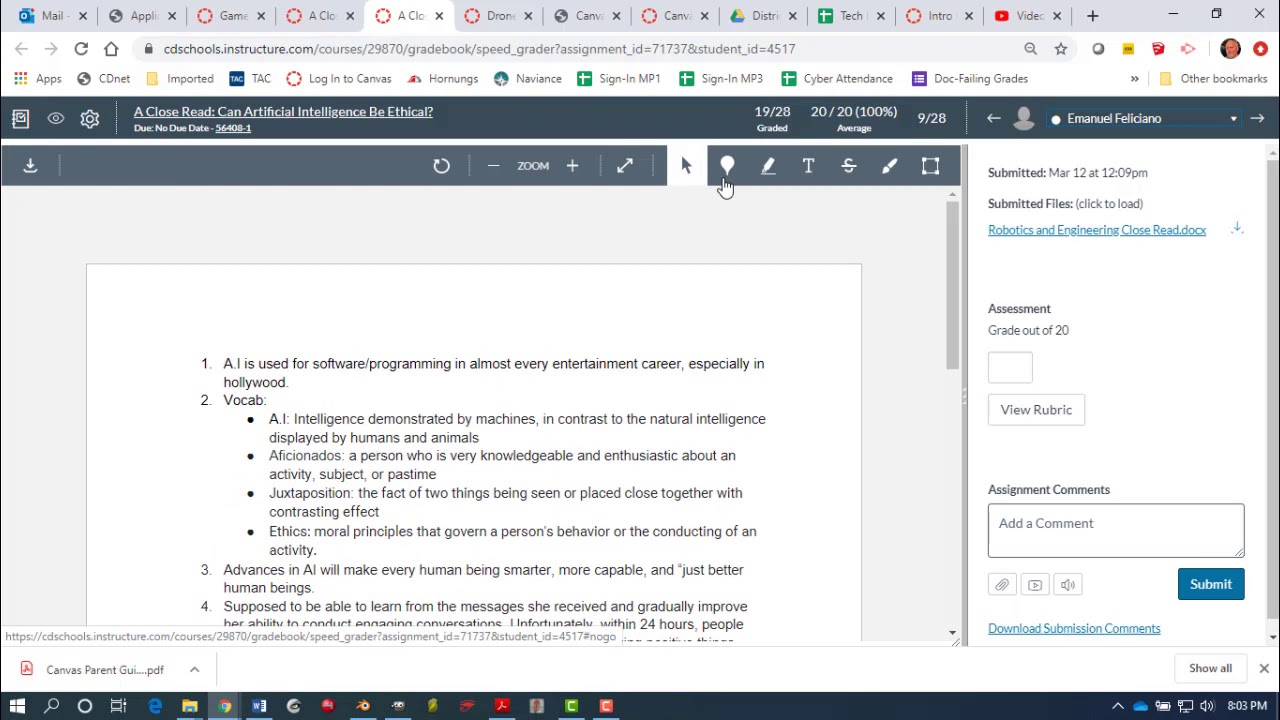This screenshot has width=1280, height=720.
Task: Expand the document to full screen
Action: pyautogui.click(x=625, y=166)
